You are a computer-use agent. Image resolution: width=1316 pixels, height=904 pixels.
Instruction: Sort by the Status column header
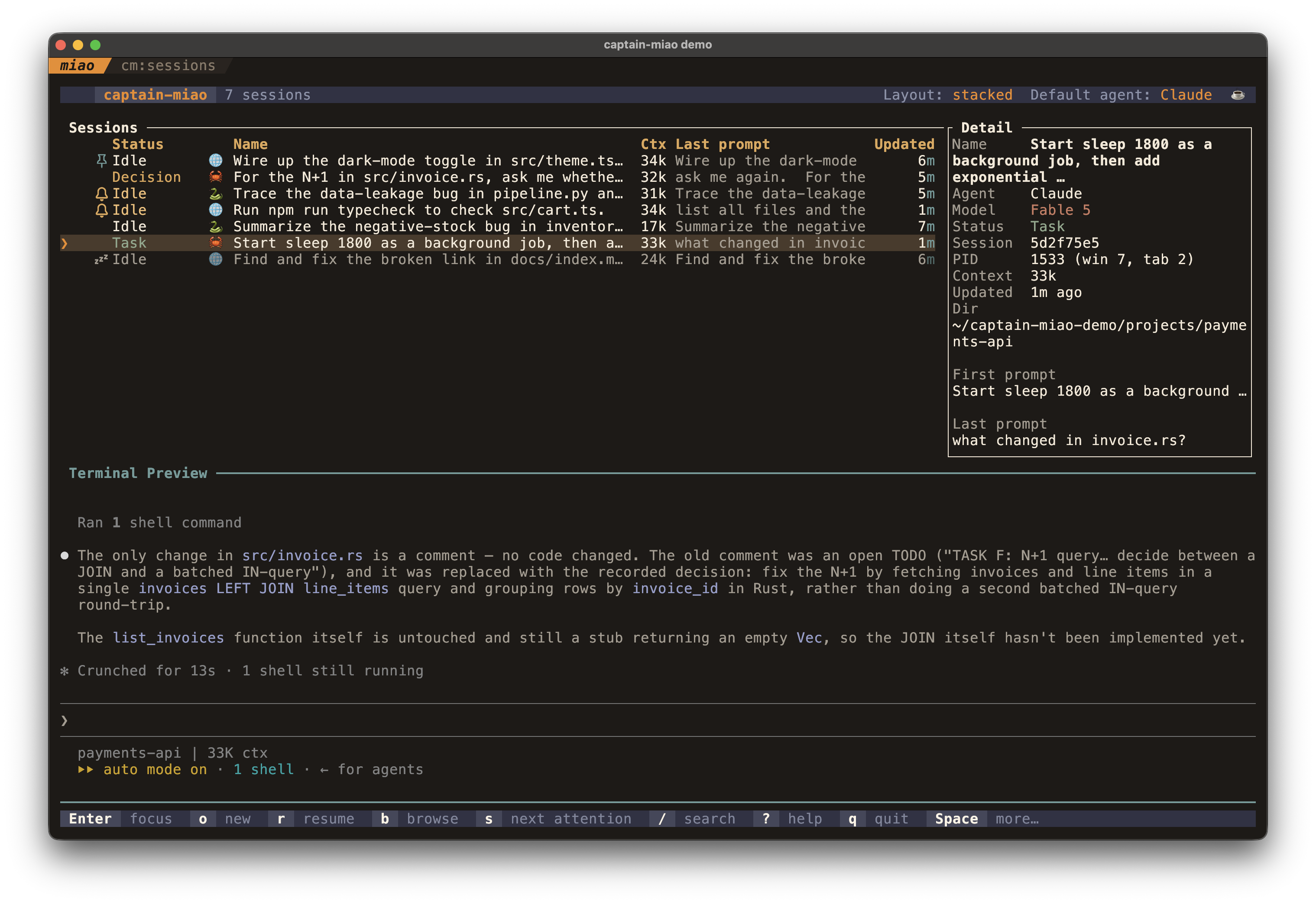[138, 145]
